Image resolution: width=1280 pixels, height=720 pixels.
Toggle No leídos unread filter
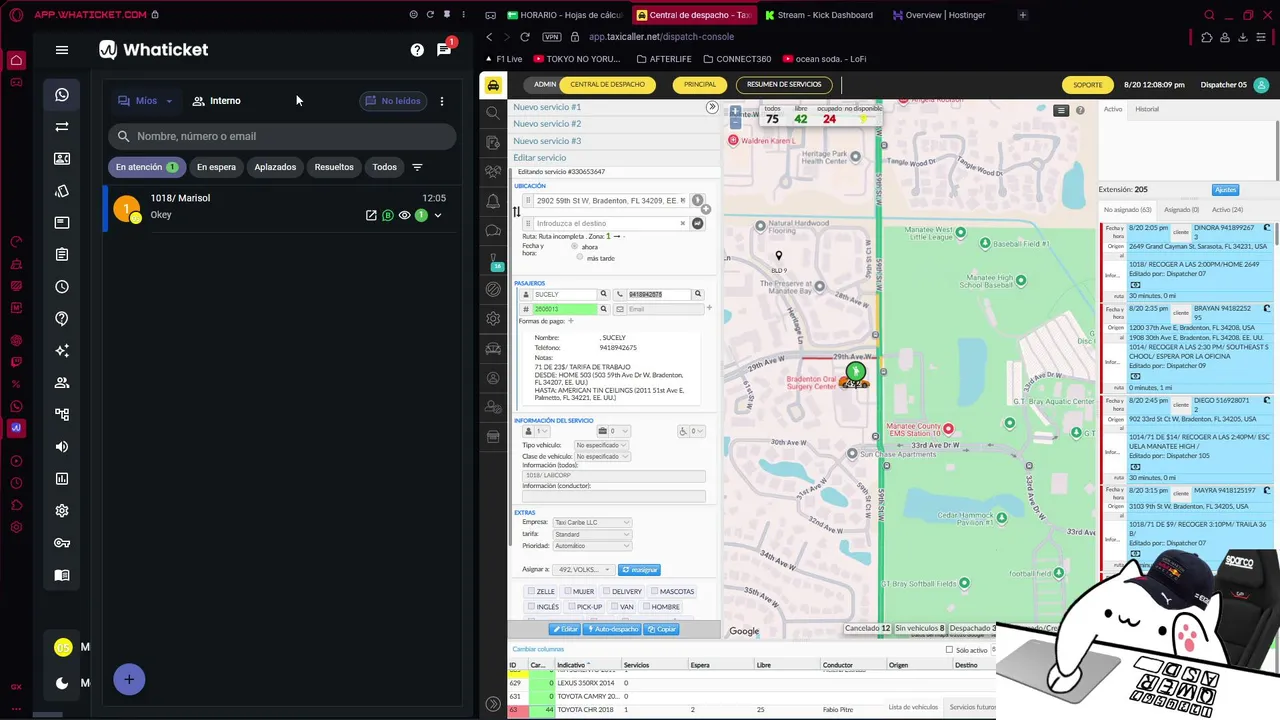click(x=393, y=101)
